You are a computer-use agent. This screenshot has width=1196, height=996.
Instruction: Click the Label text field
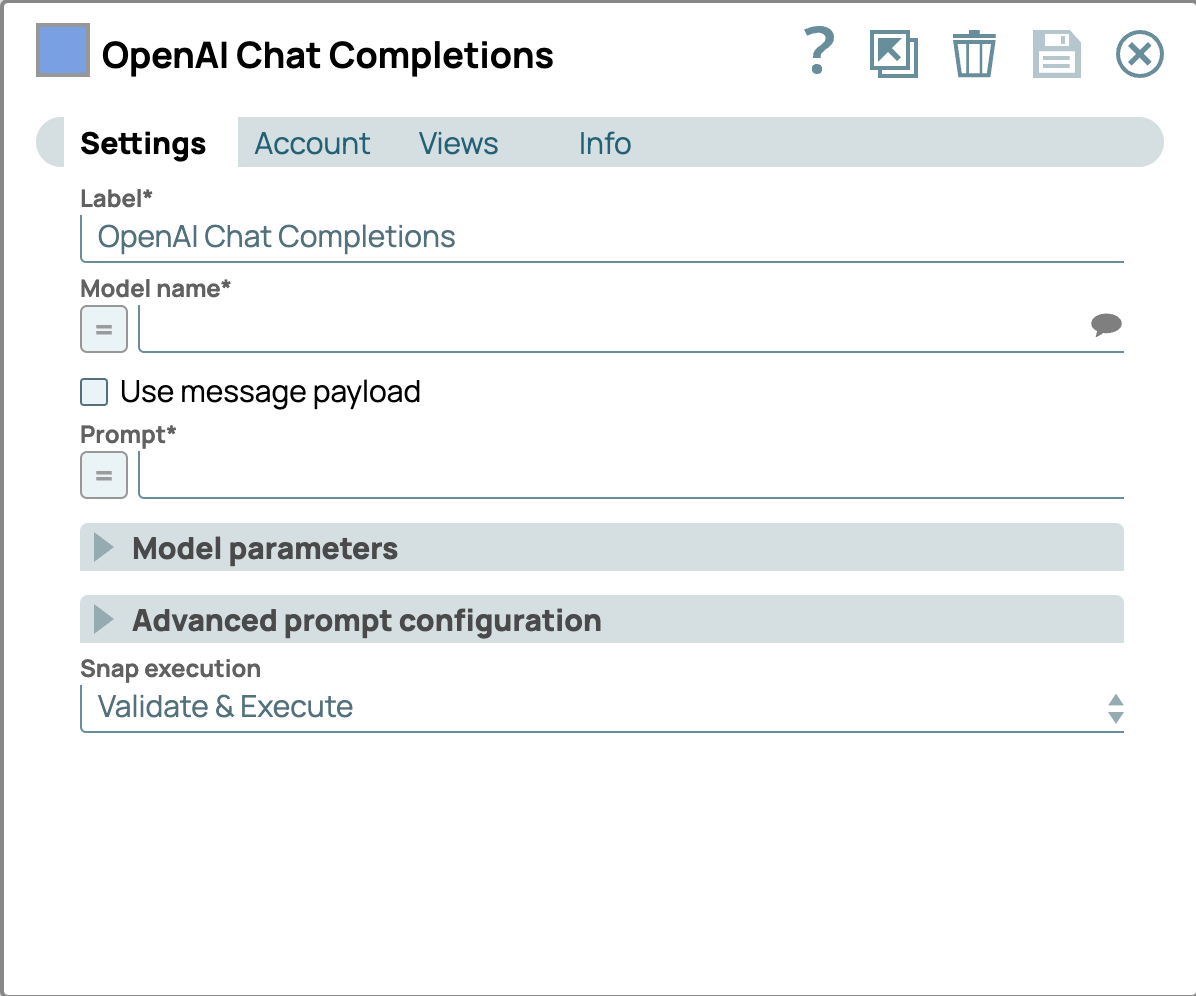(600, 237)
